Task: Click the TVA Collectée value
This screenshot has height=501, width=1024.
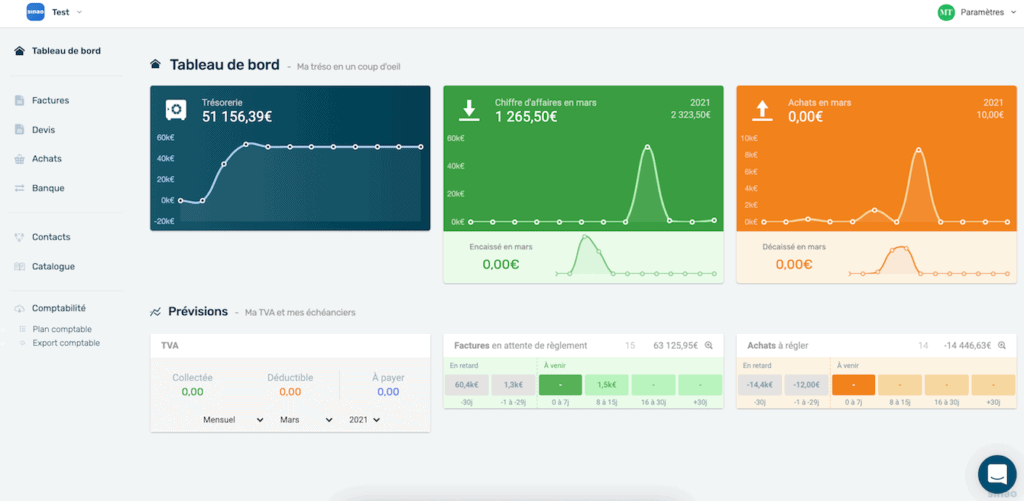Action: pyautogui.click(x=193, y=392)
